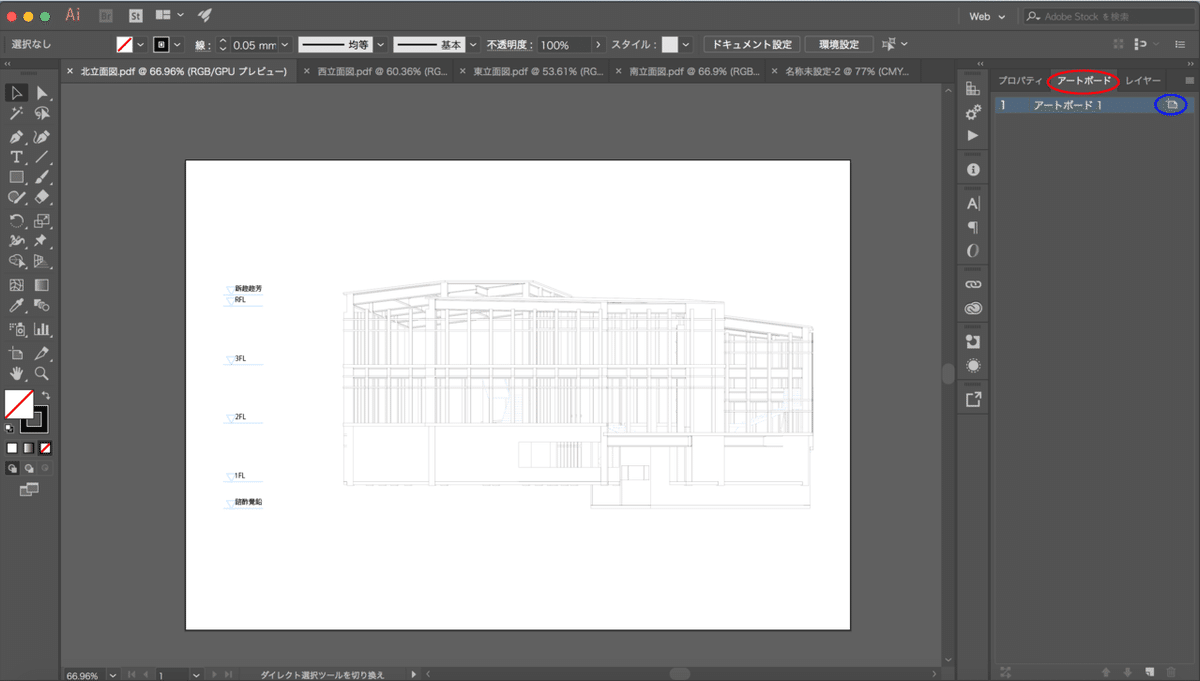Select the Free Transform/Puppet pin tool

[42, 242]
